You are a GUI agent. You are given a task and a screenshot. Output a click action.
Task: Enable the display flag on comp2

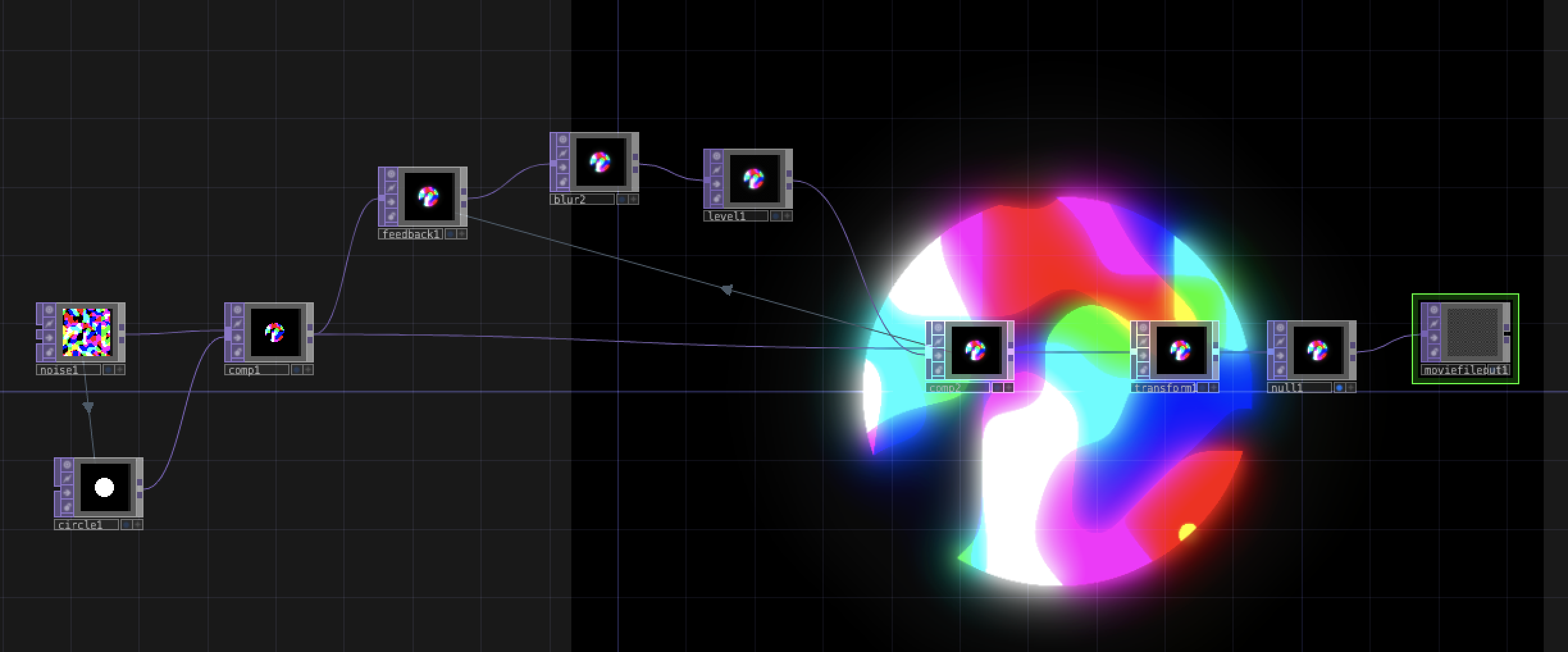[998, 387]
